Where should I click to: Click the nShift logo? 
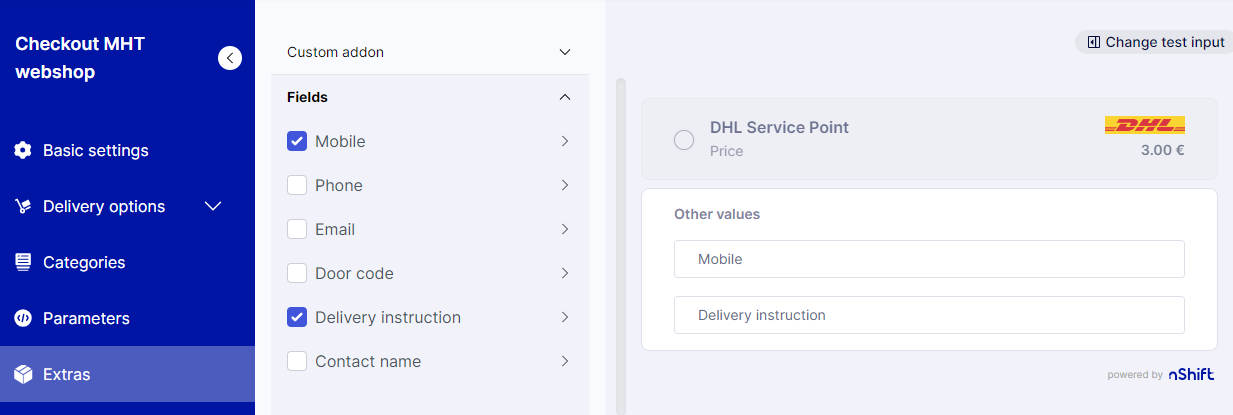(1191, 374)
